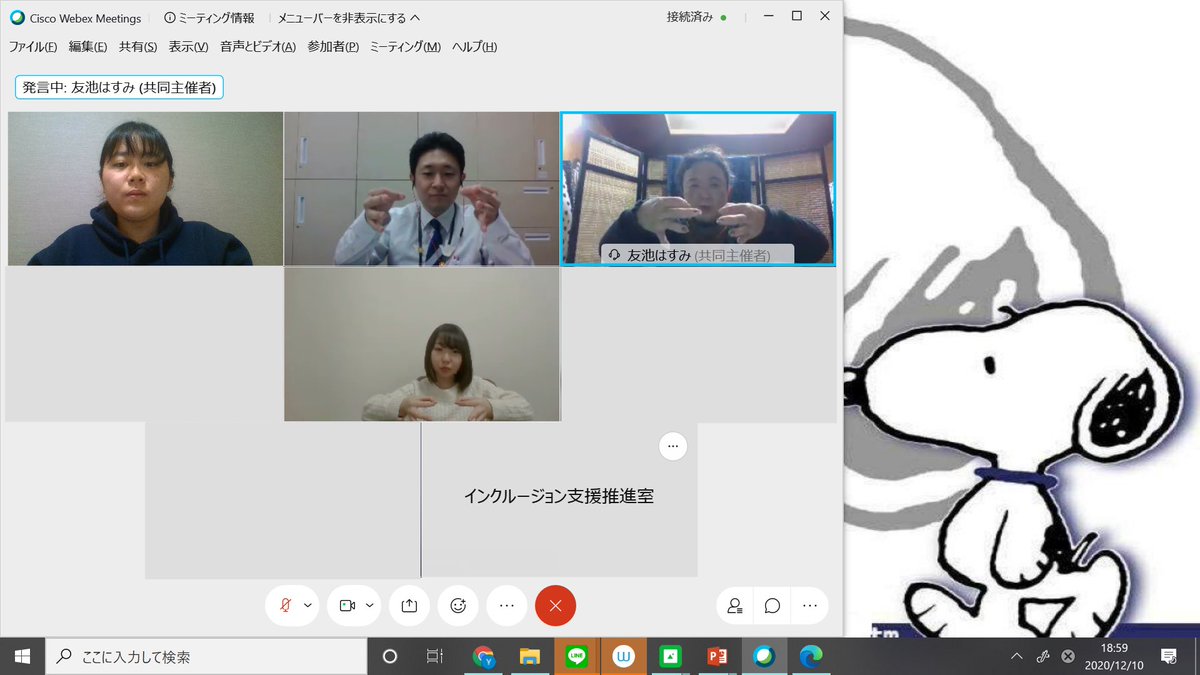Open Chrome from the taskbar
This screenshot has width=1200, height=675.
click(484, 656)
